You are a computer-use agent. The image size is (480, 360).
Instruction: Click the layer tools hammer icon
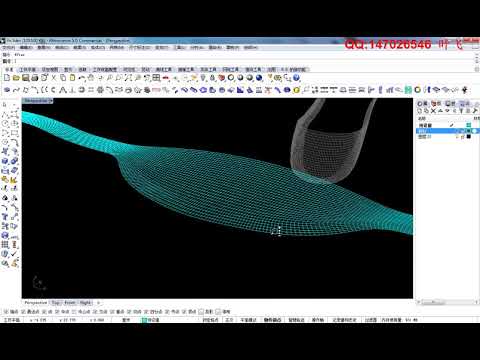coord(475,111)
